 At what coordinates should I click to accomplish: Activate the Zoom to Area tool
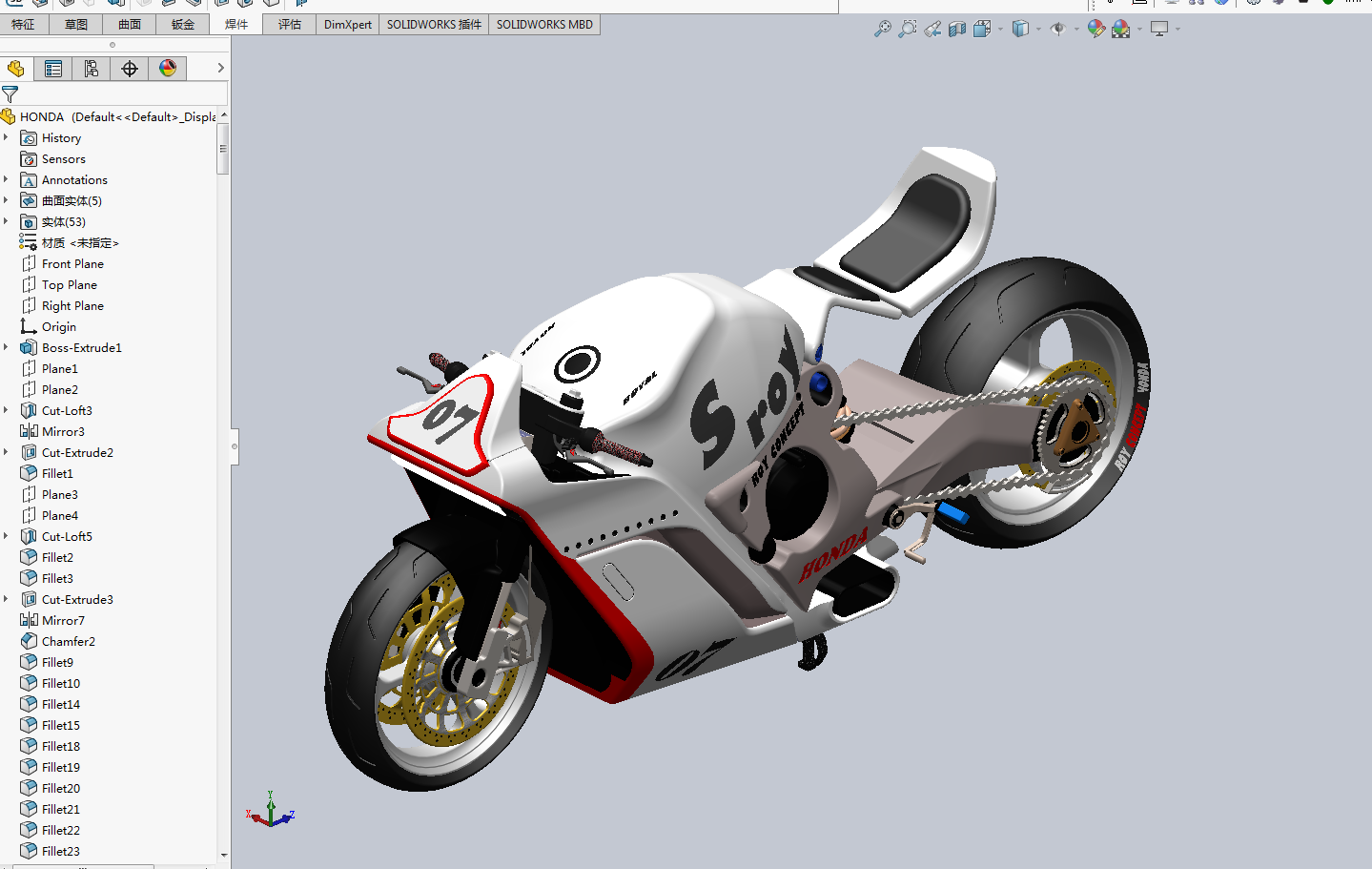[x=908, y=29]
